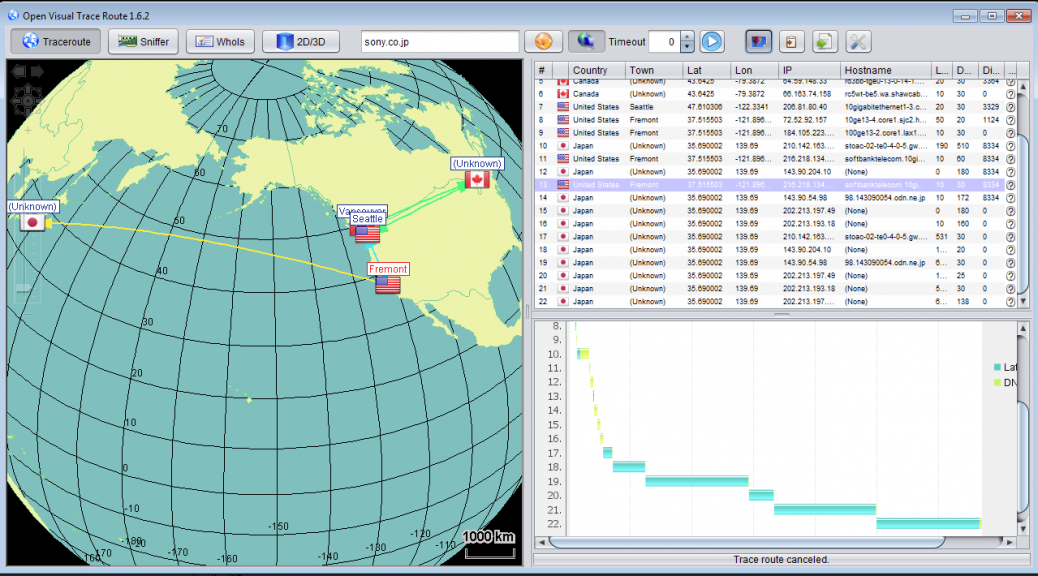Click the Traceroute button
The width and height of the screenshot is (1038, 576).
(54, 41)
